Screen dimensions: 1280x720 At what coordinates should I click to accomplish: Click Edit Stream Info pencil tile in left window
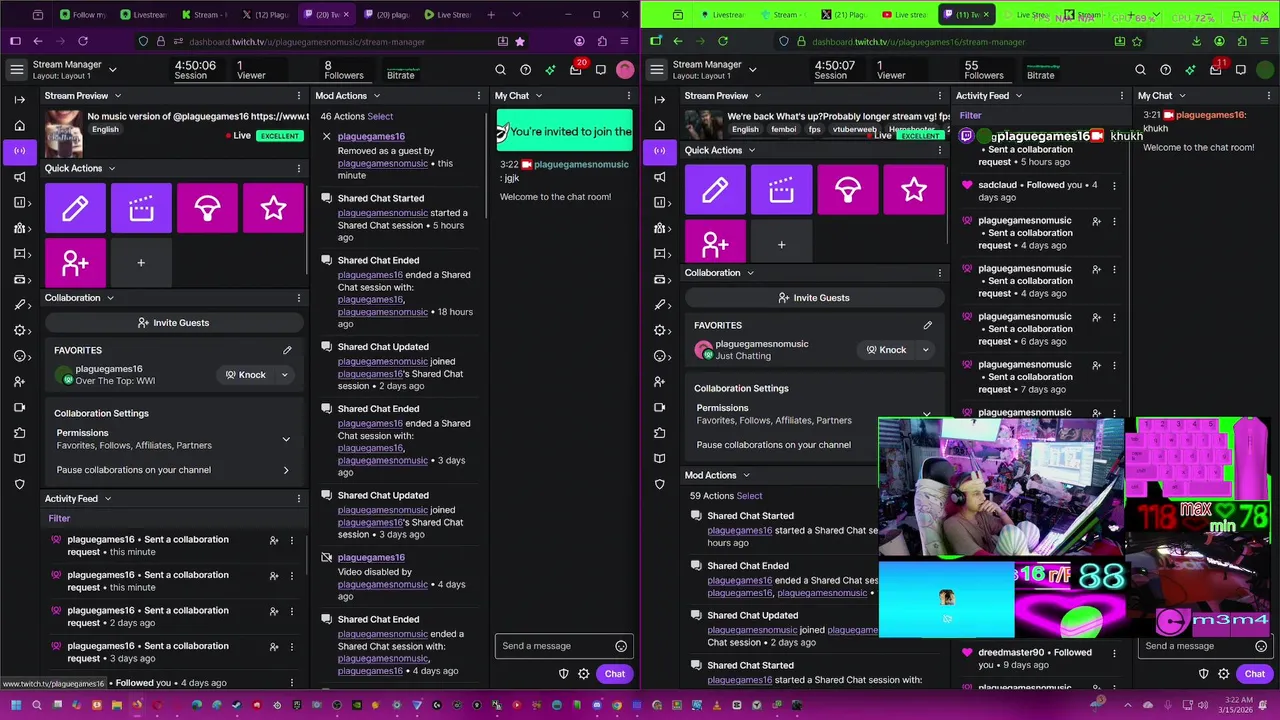point(75,208)
